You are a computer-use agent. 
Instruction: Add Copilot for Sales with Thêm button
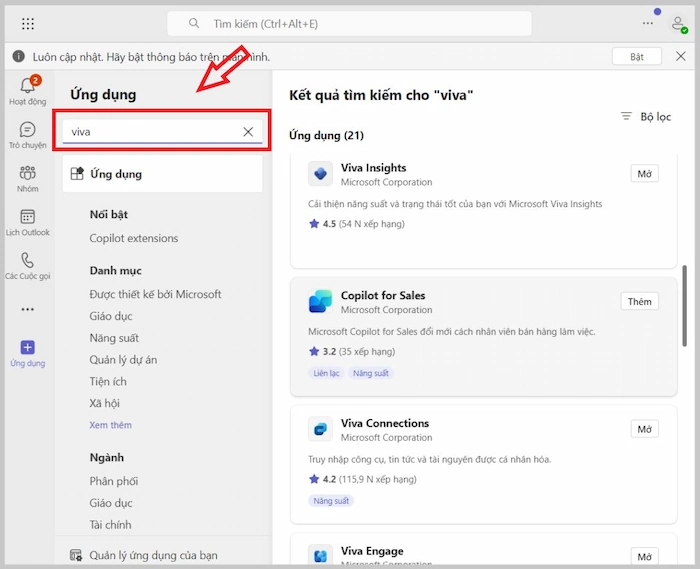coord(639,302)
